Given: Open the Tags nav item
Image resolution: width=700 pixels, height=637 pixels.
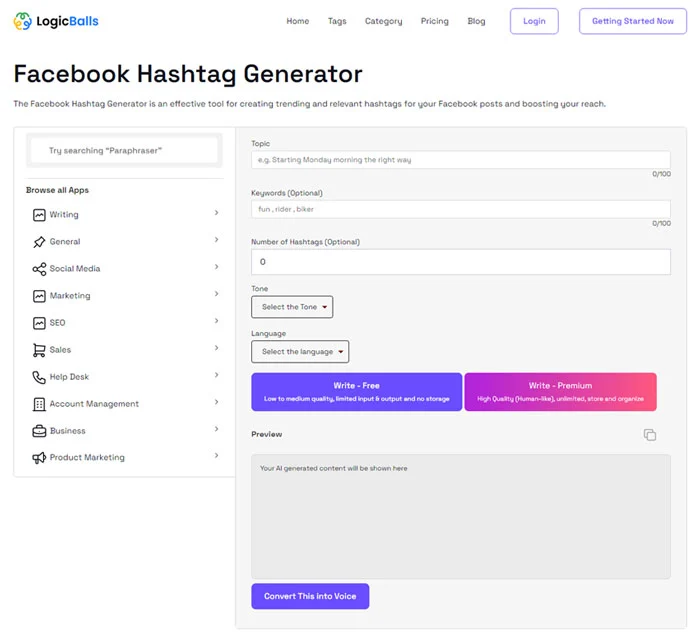Looking at the screenshot, I should (337, 21).
